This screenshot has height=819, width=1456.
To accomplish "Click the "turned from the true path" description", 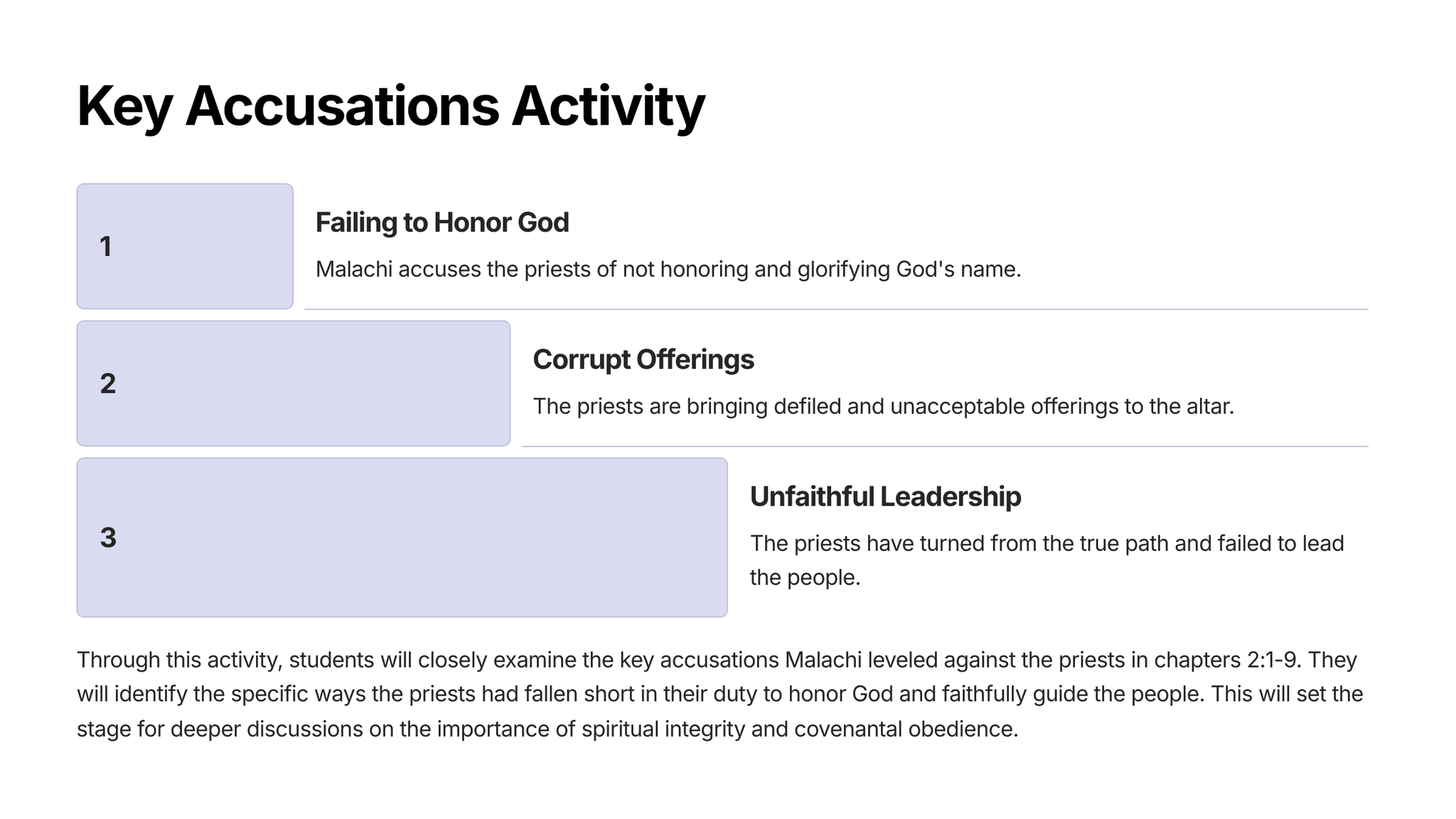I will (x=1046, y=544).
